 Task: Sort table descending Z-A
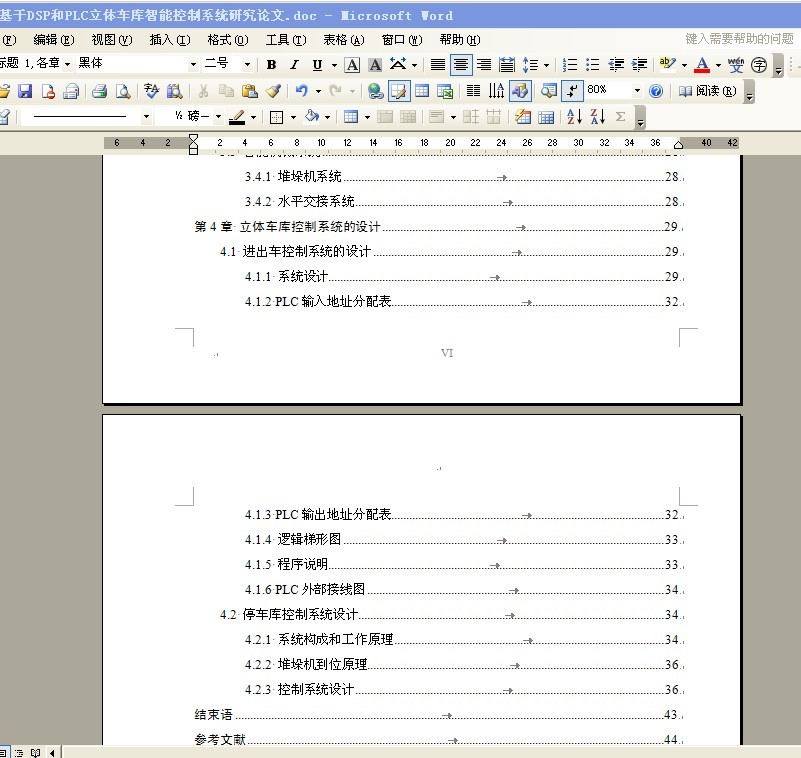pyautogui.click(x=598, y=117)
